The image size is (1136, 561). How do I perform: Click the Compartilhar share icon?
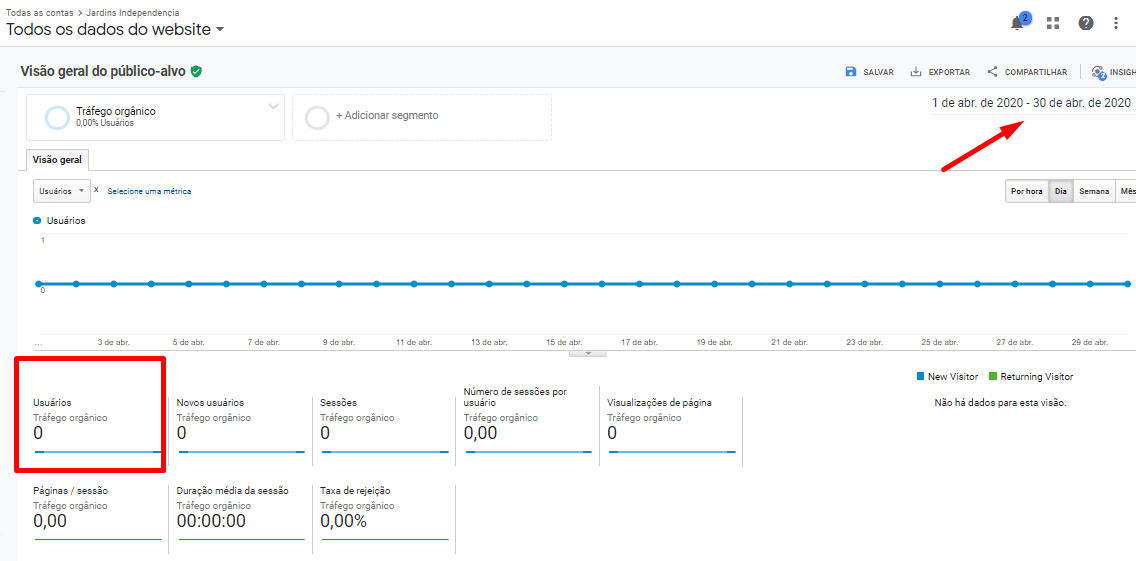[992, 72]
